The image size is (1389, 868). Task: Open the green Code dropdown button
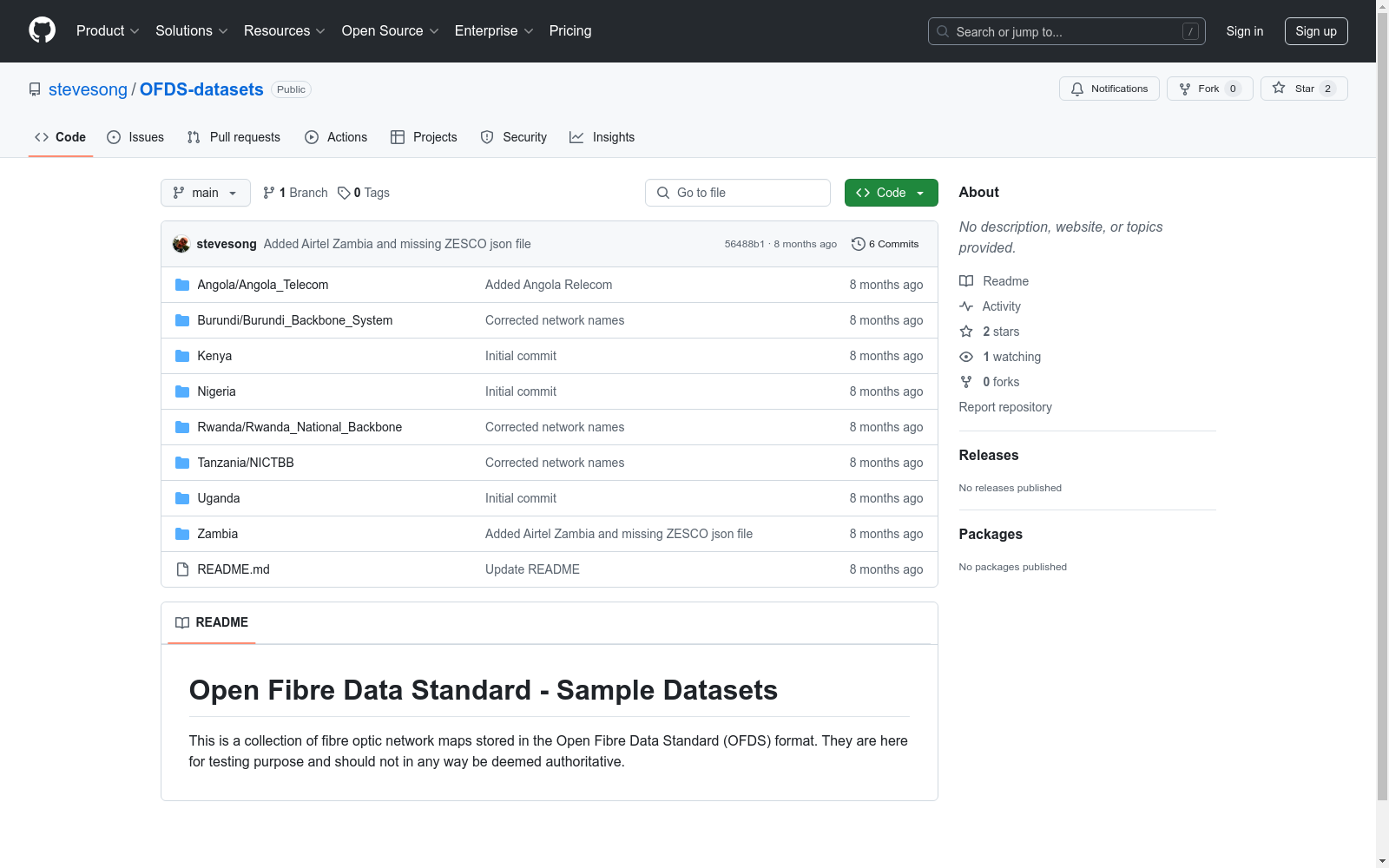coord(892,193)
